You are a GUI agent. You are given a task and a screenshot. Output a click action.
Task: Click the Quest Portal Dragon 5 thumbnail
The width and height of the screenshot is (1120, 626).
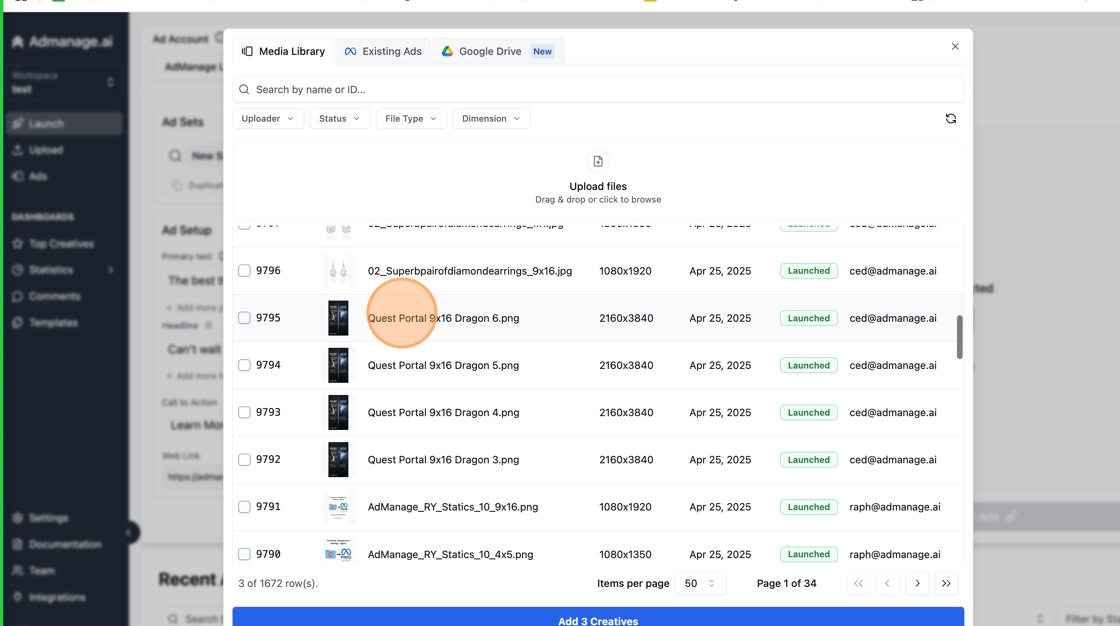pyautogui.click(x=338, y=365)
